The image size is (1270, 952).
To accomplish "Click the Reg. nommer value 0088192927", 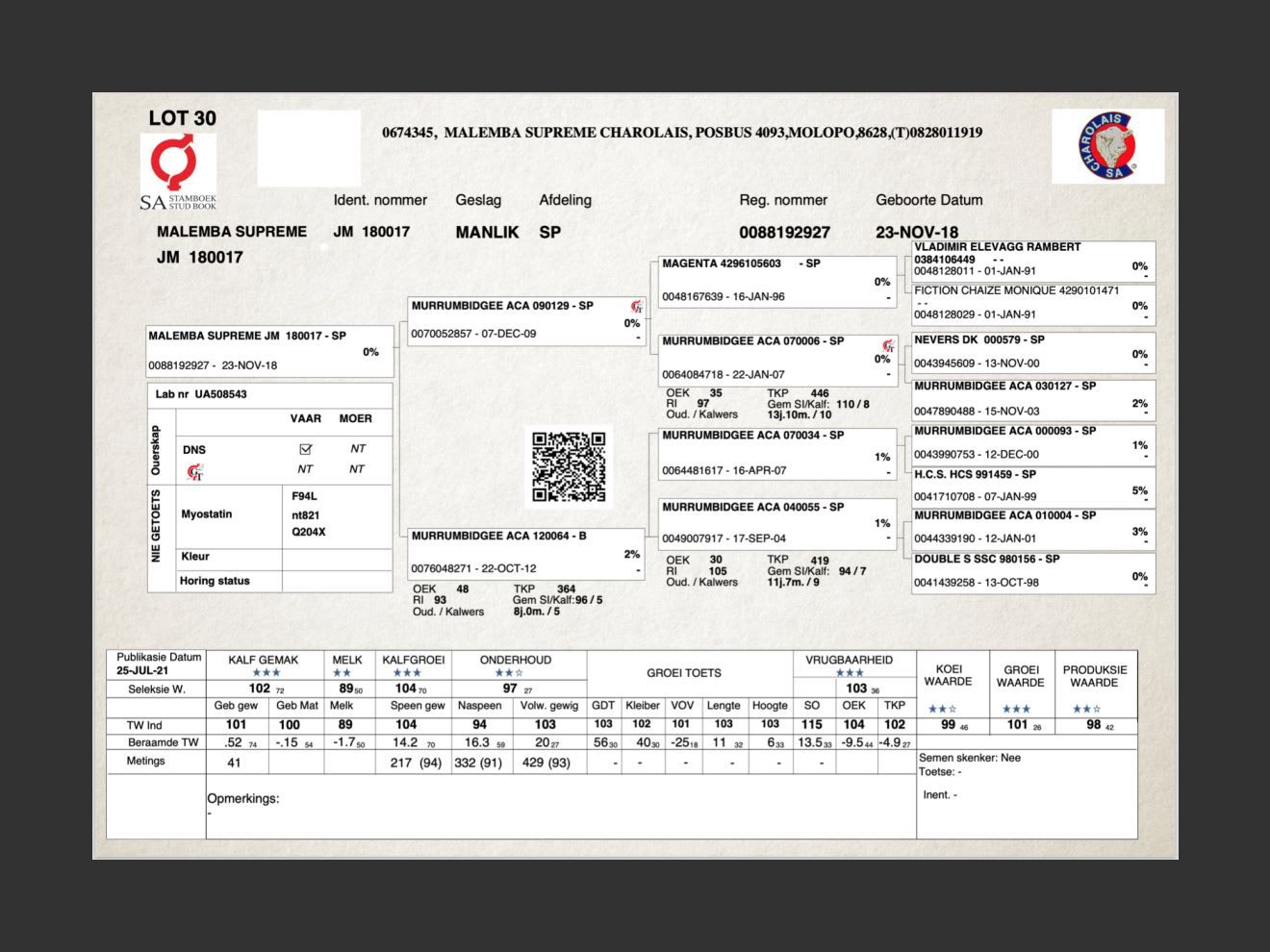I will pos(784,232).
